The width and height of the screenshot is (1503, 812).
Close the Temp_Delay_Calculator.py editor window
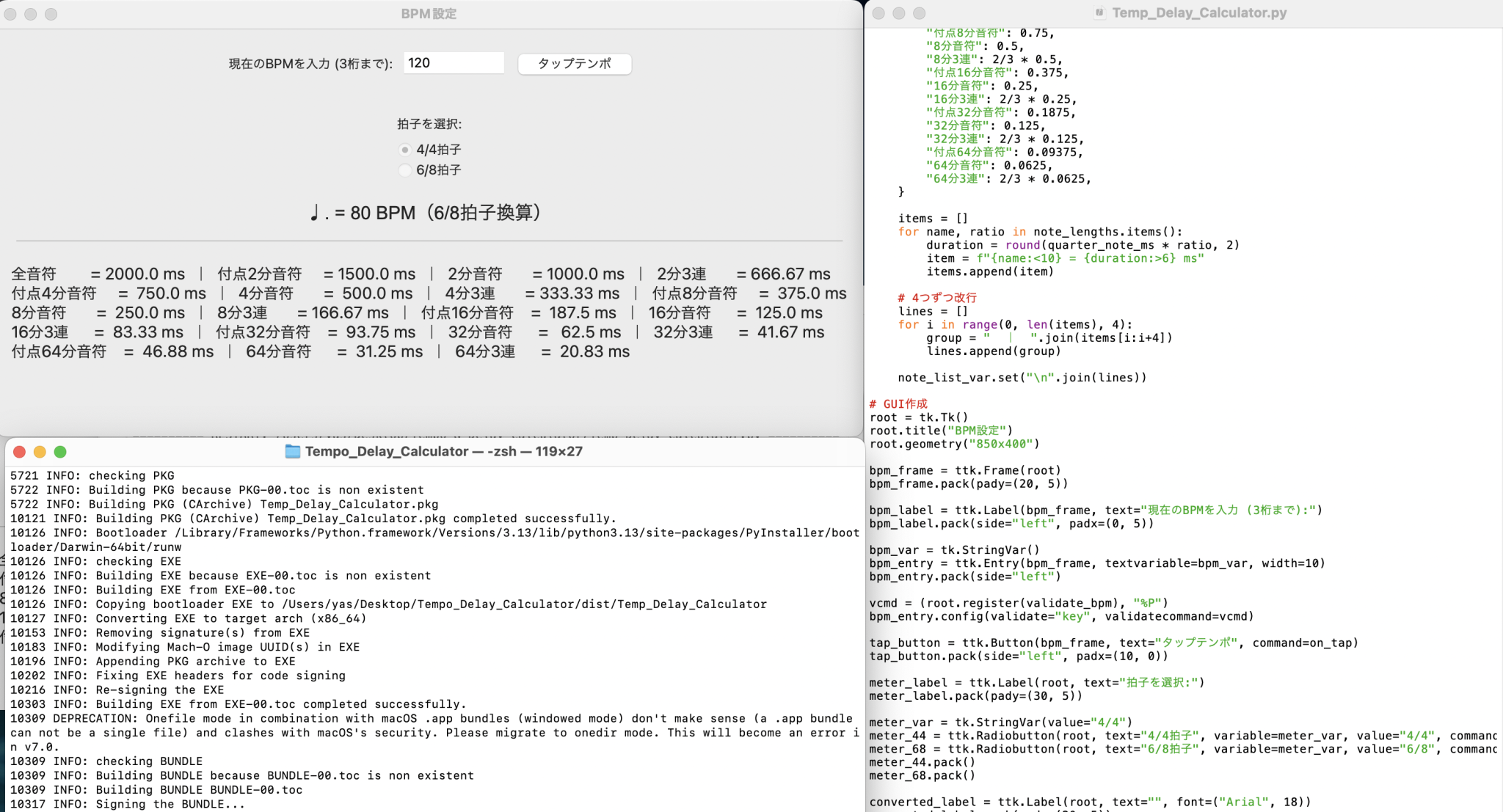tap(878, 13)
